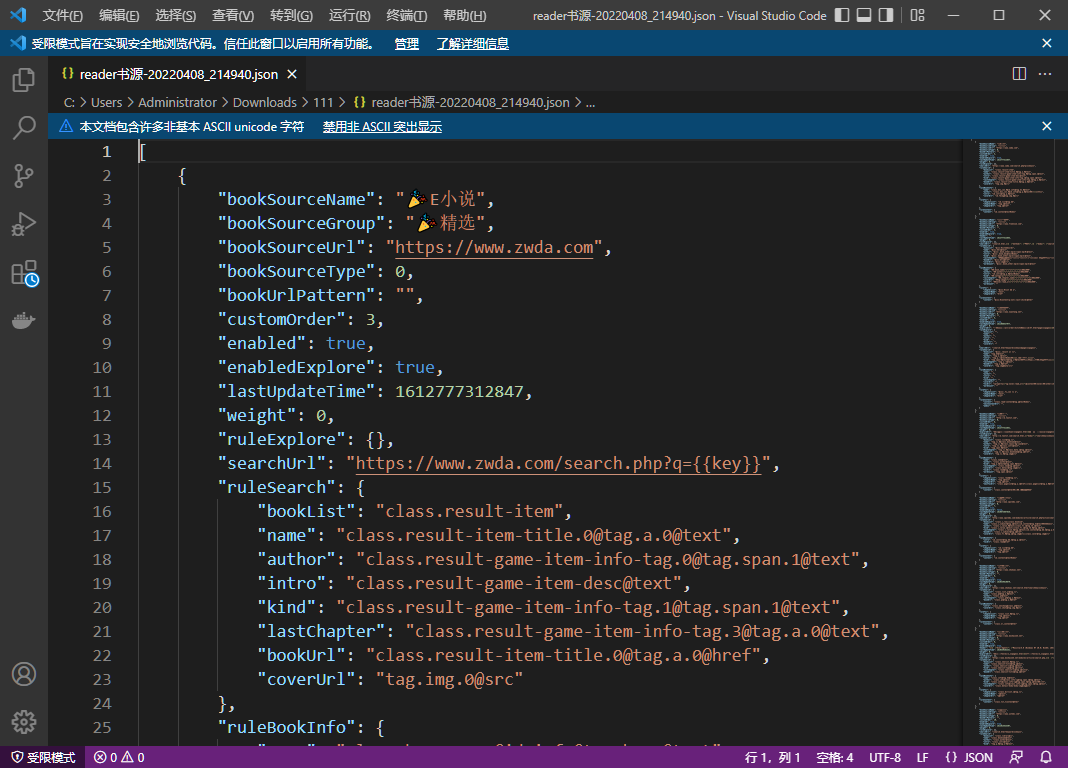Open the 终端(T) menu
The width and height of the screenshot is (1068, 768).
point(407,15)
